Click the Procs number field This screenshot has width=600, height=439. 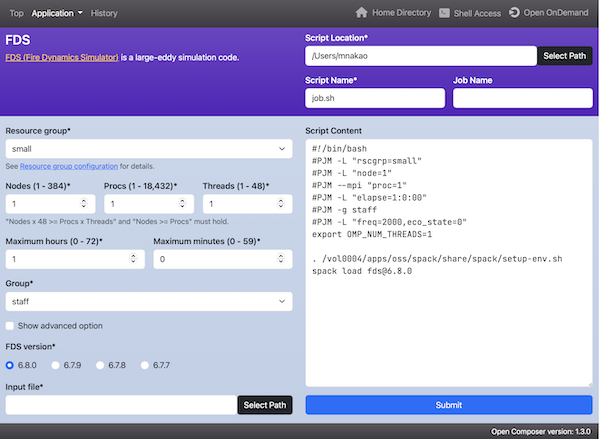coord(149,204)
